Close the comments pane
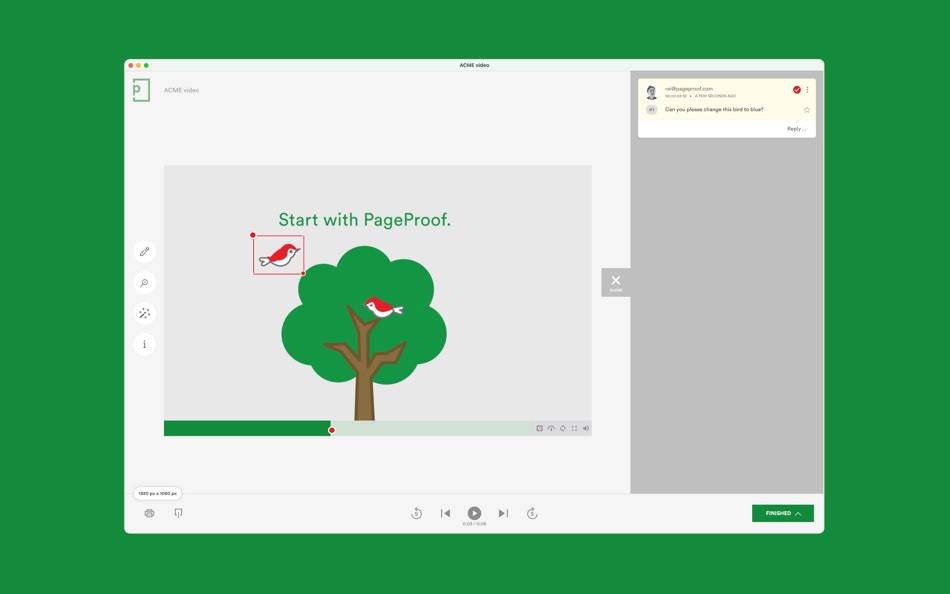Viewport: 950px width, 594px height. click(616, 282)
